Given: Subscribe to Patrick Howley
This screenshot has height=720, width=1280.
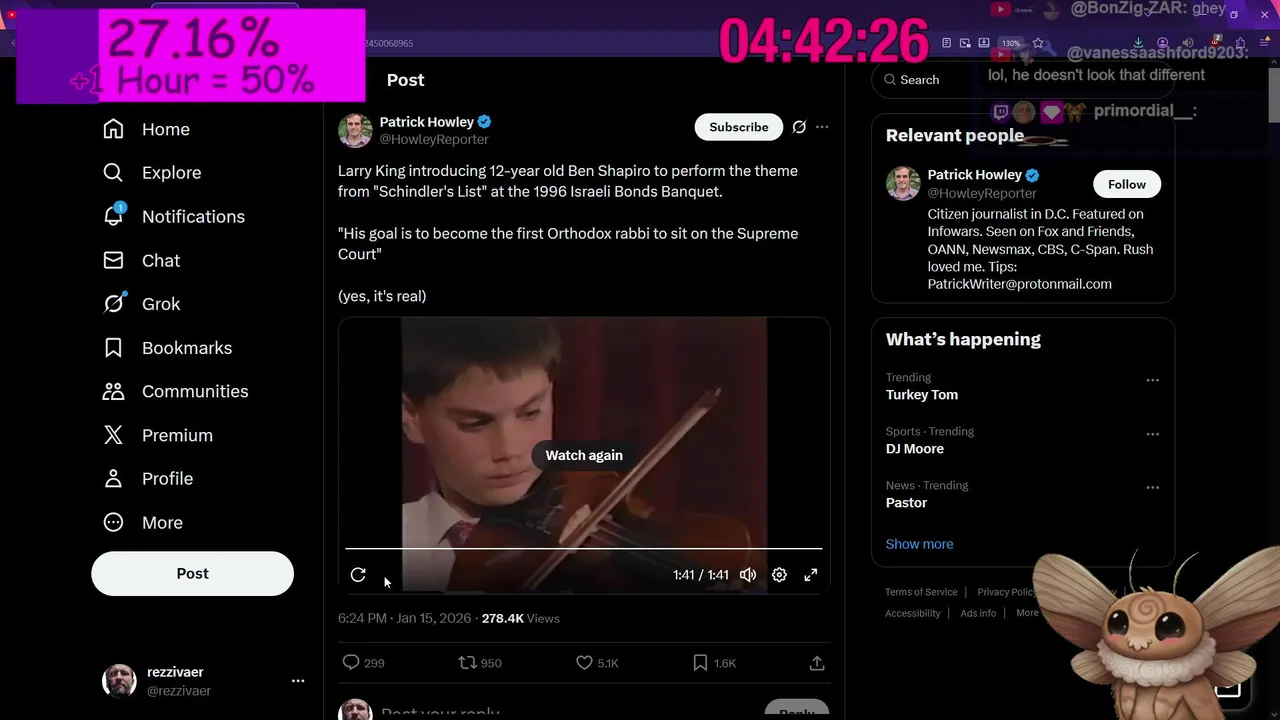Looking at the screenshot, I should pos(739,127).
